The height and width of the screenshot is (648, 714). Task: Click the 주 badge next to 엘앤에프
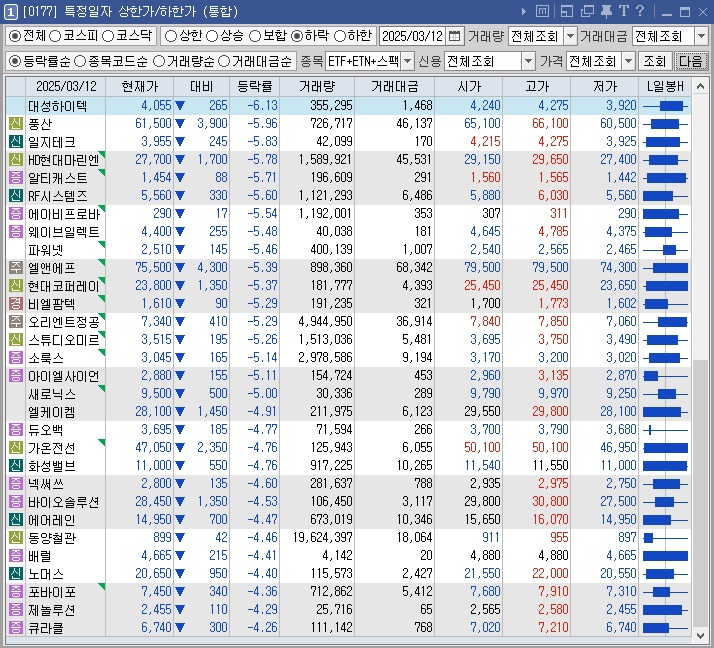tap(15, 267)
